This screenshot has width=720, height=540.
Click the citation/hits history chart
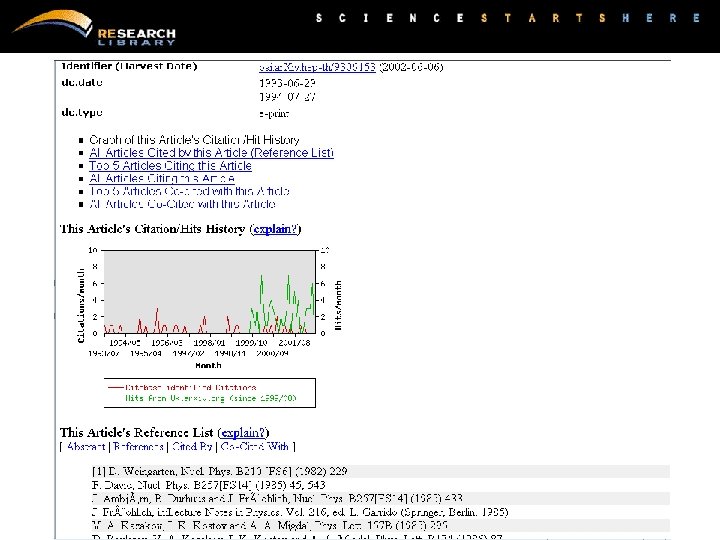tap(209, 307)
